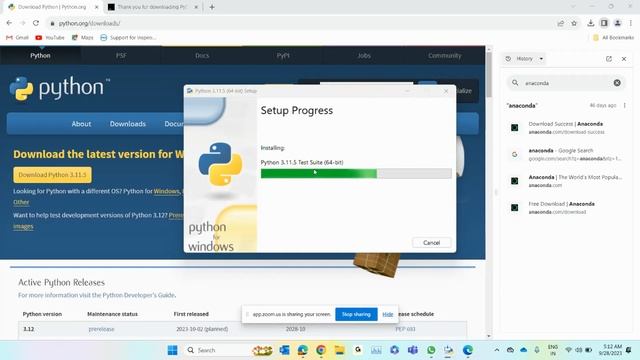Click the setup progress bar
Image resolution: width=640 pixels, height=360 pixels.
(356, 174)
